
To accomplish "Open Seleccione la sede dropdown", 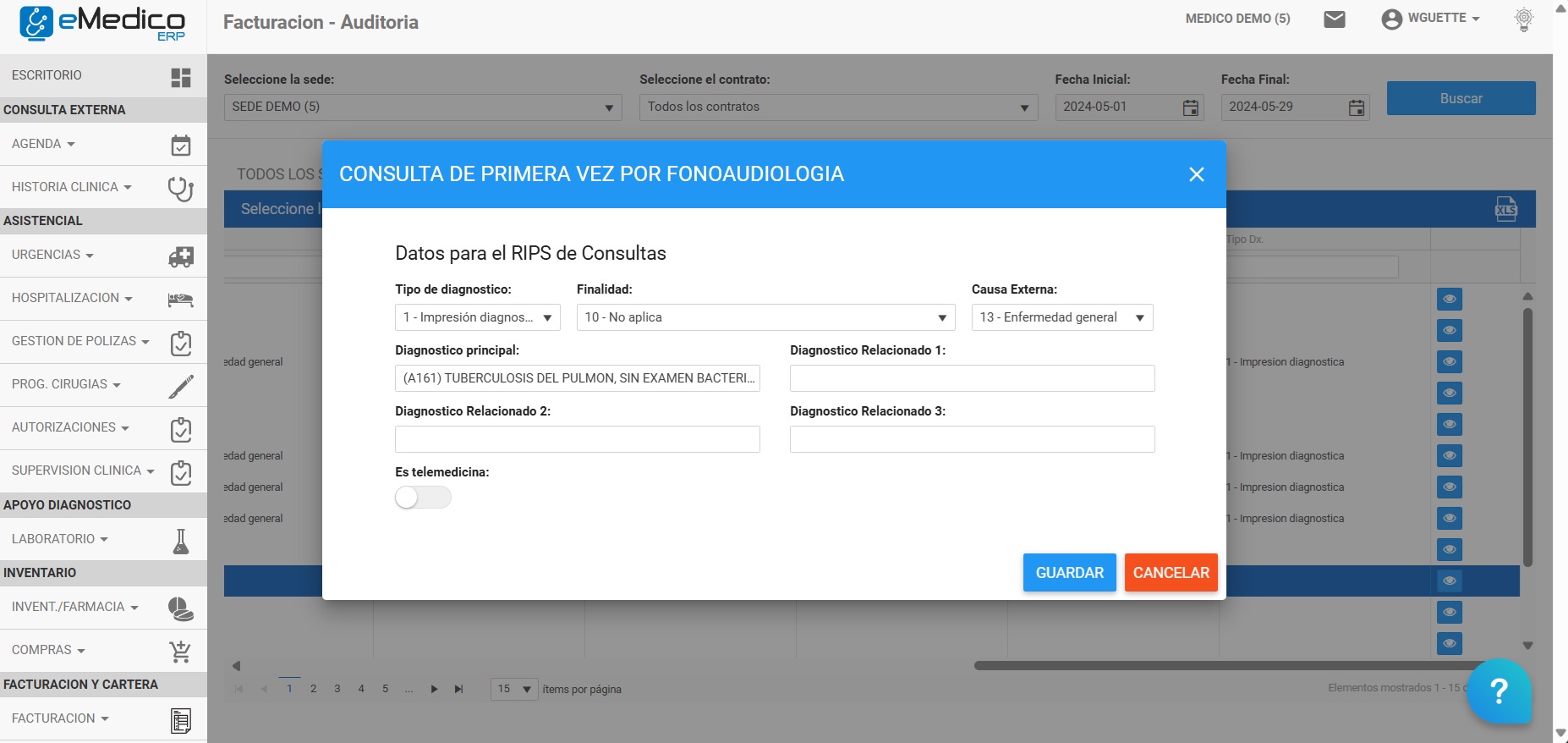I will pyautogui.click(x=423, y=107).
